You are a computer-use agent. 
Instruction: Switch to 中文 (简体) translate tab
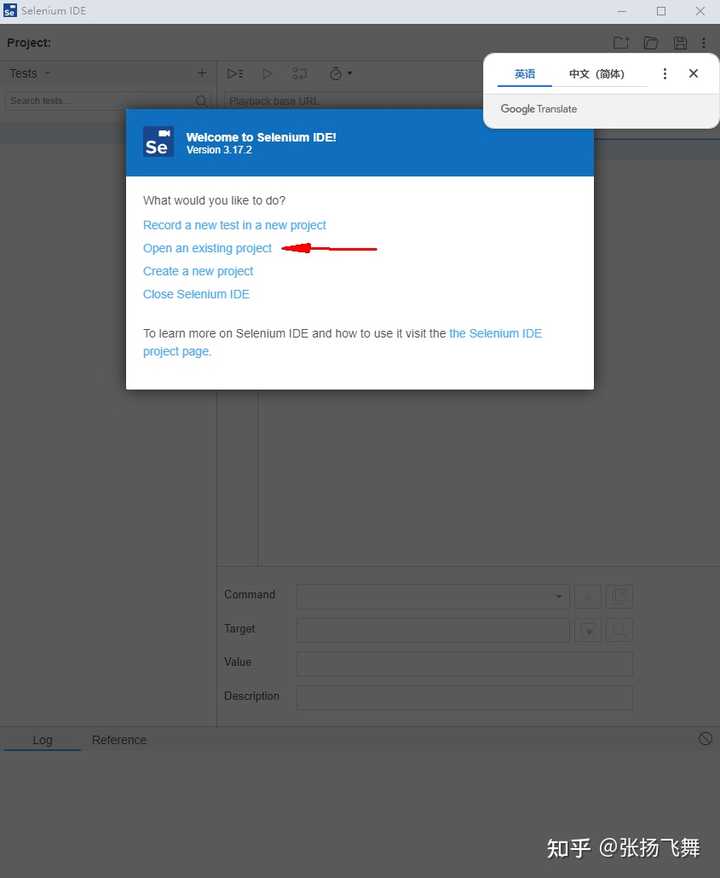point(596,74)
